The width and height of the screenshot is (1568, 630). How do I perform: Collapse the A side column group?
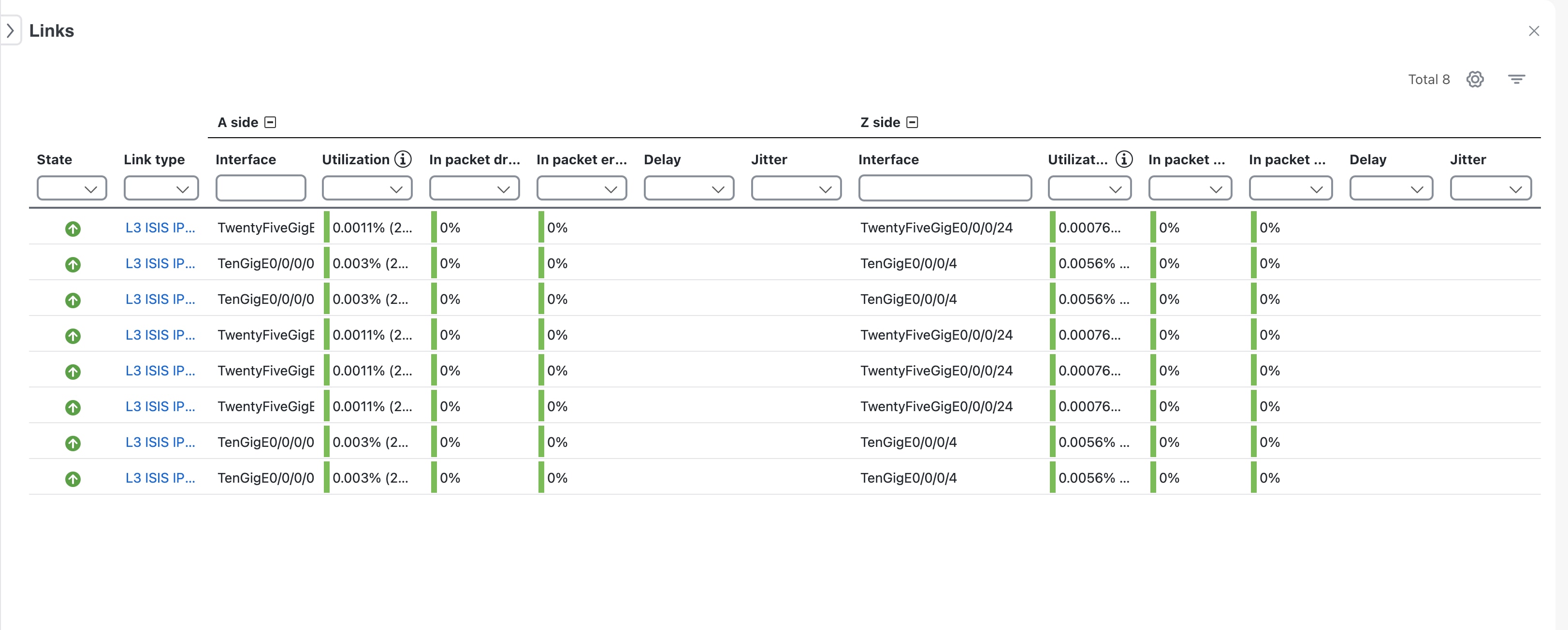click(x=270, y=122)
